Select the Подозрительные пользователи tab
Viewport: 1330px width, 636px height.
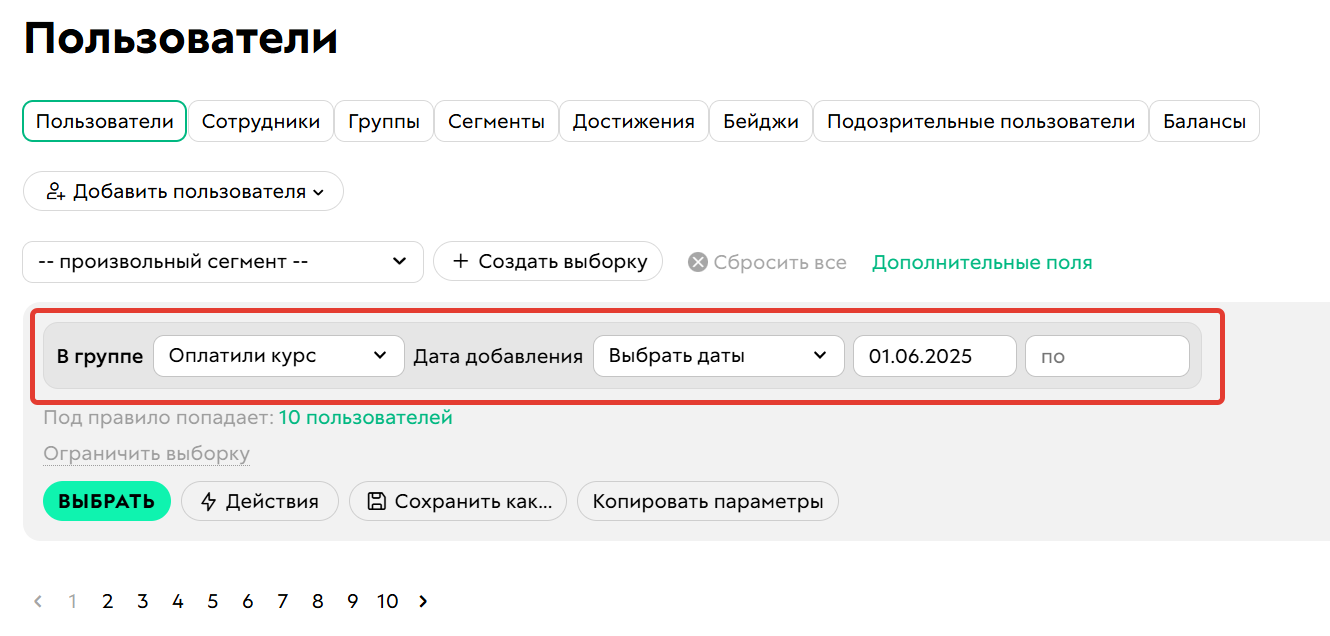click(x=980, y=121)
